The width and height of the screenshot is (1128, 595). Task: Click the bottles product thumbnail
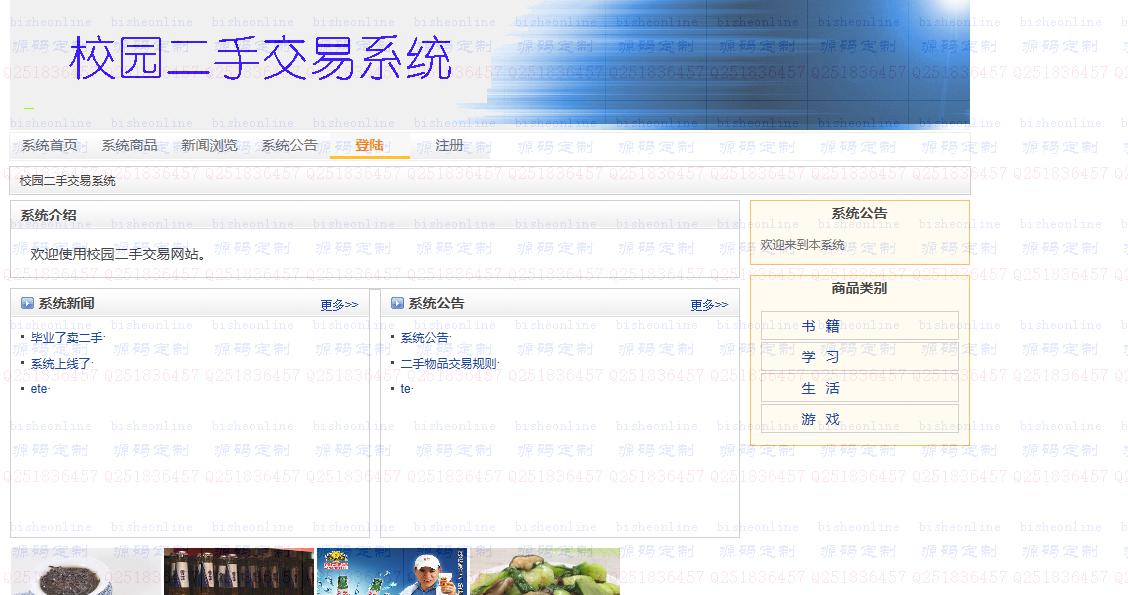[239, 571]
